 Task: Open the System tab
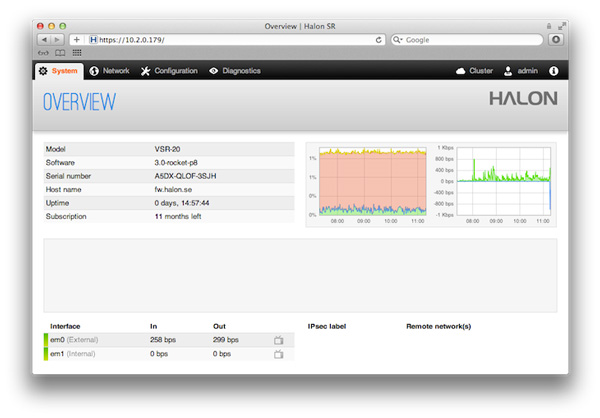click(x=57, y=71)
